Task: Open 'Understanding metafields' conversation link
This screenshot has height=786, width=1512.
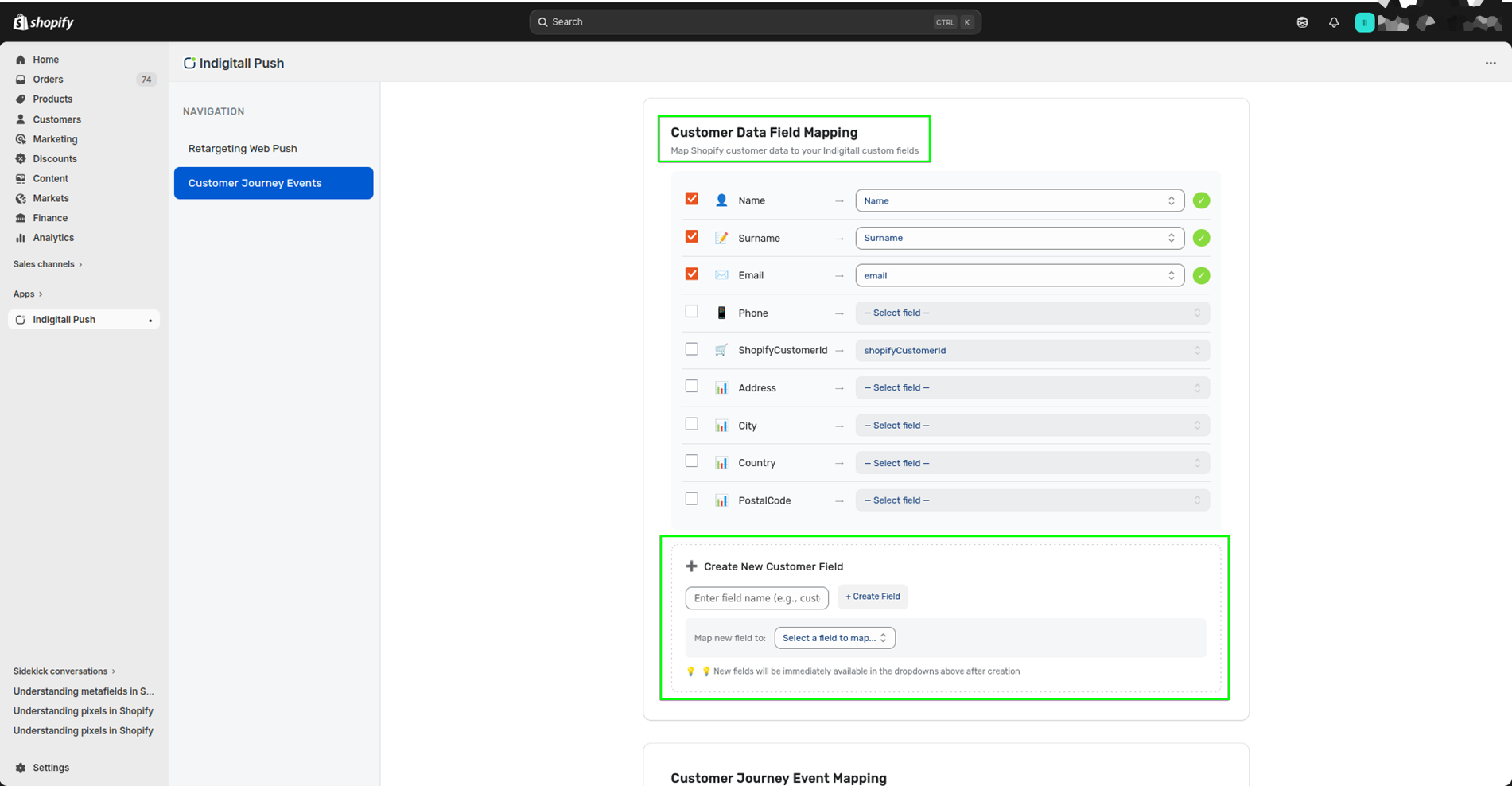Action: [x=84, y=691]
